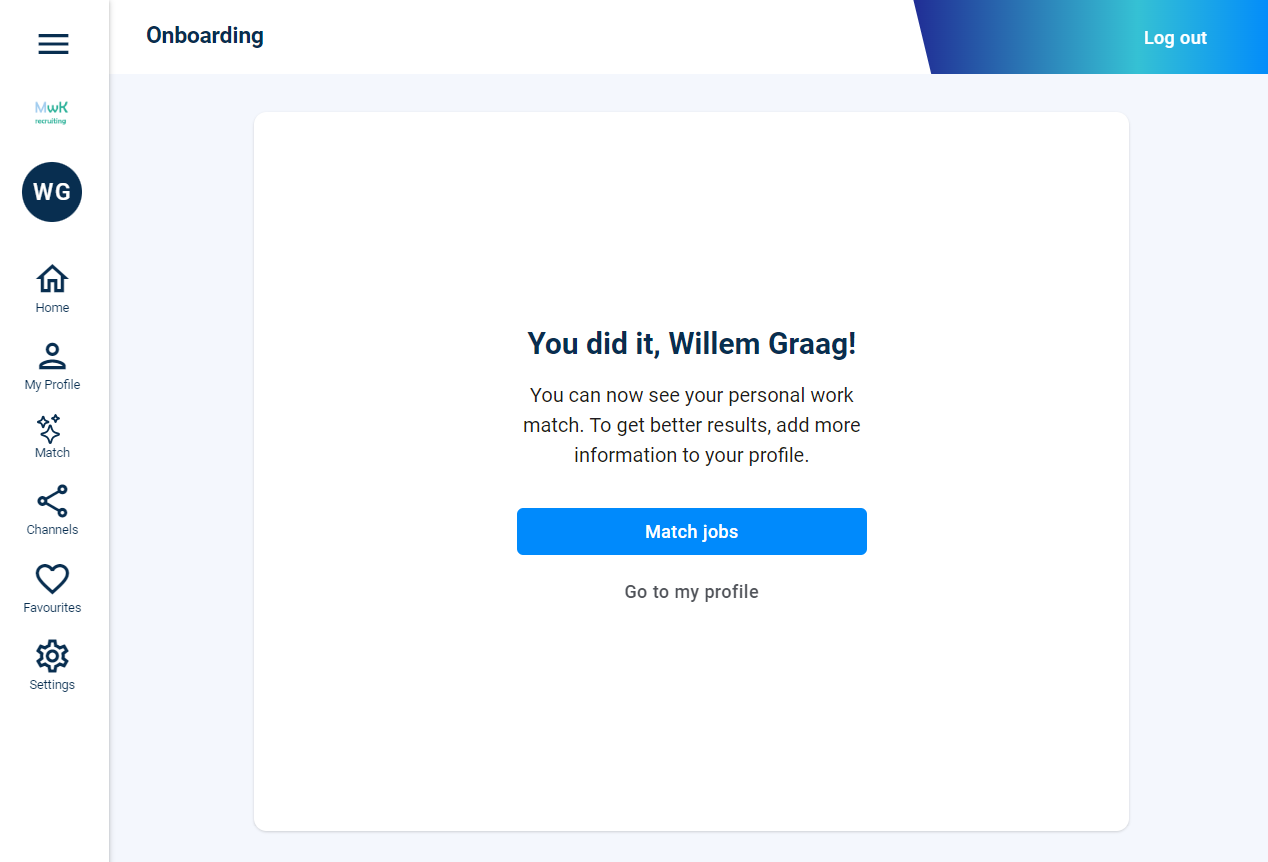Click the 'You did it, Willem Graag!' heading
Screen dimensions: 1268x862
point(692,344)
